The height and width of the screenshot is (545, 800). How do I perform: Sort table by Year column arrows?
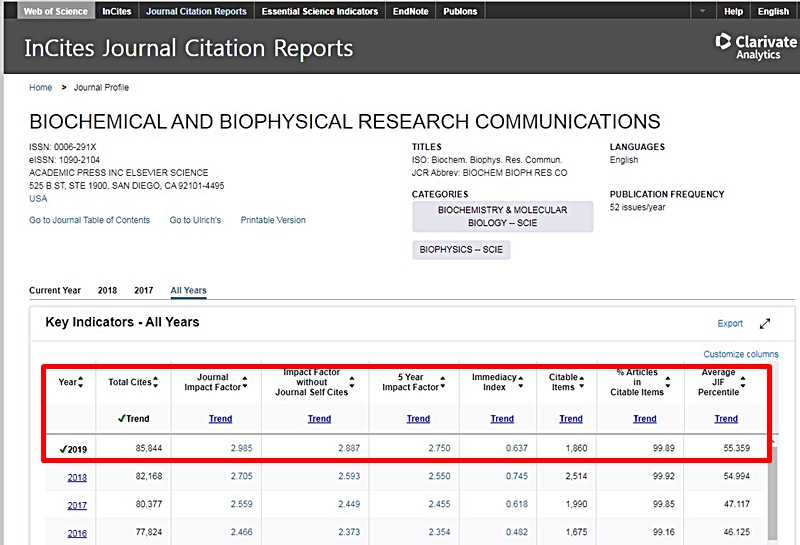pos(81,382)
